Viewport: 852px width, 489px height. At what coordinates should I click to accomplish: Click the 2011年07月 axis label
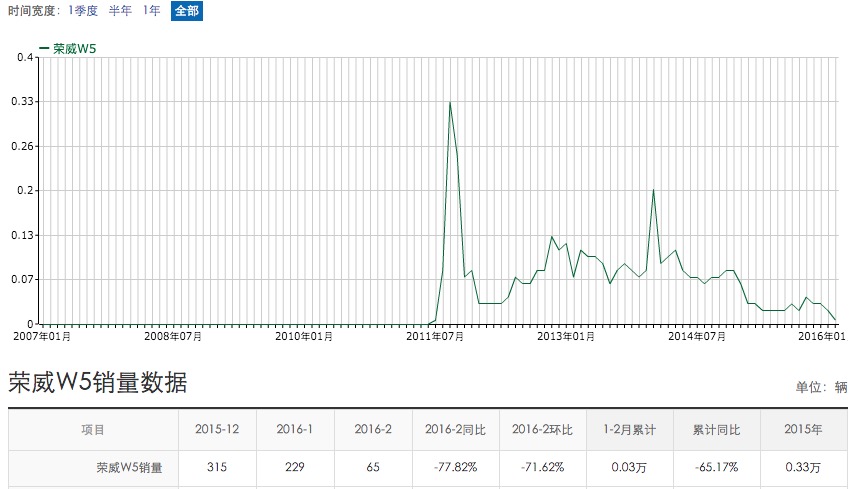[x=435, y=337]
